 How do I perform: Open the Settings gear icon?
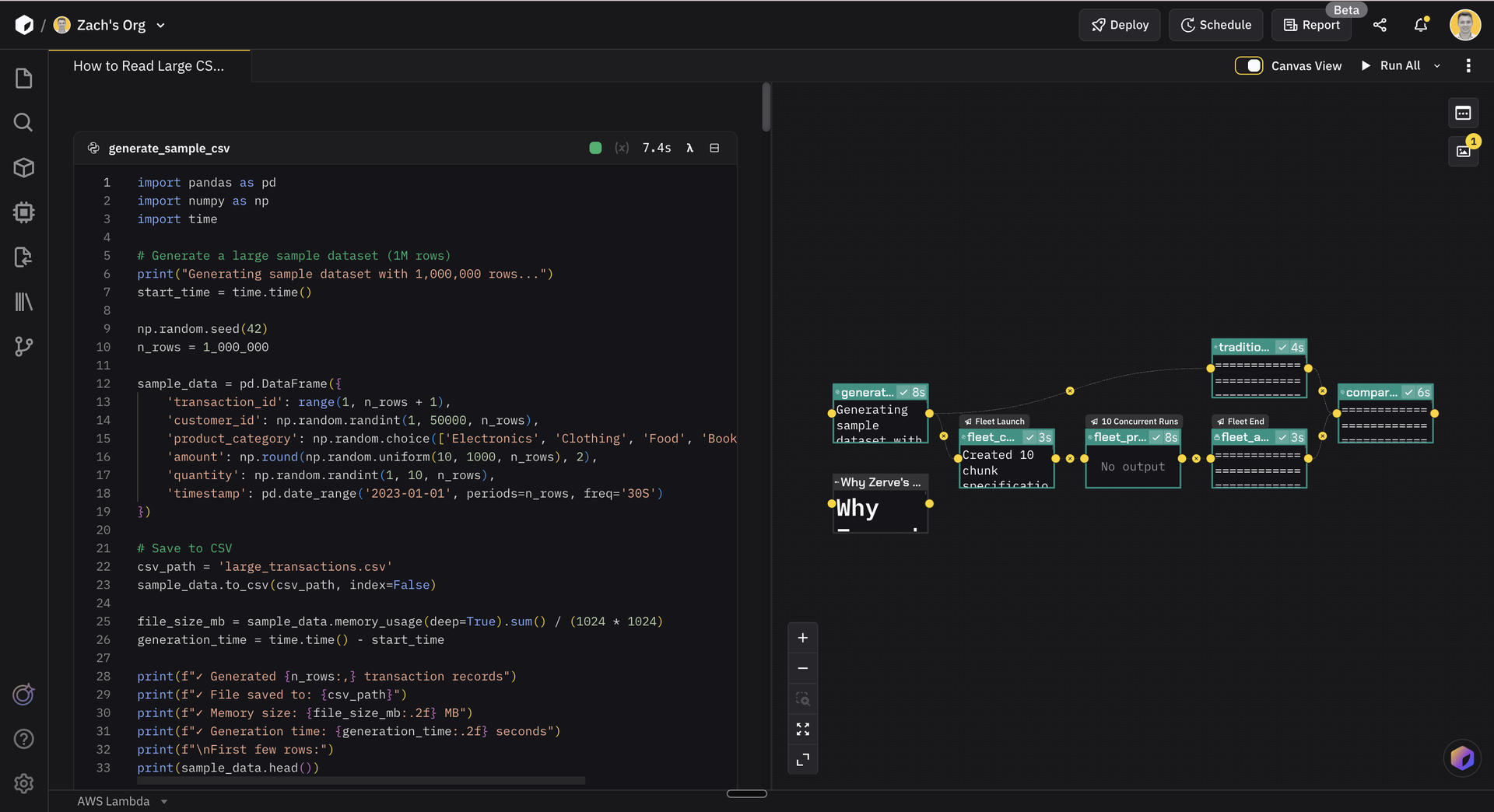click(x=24, y=783)
